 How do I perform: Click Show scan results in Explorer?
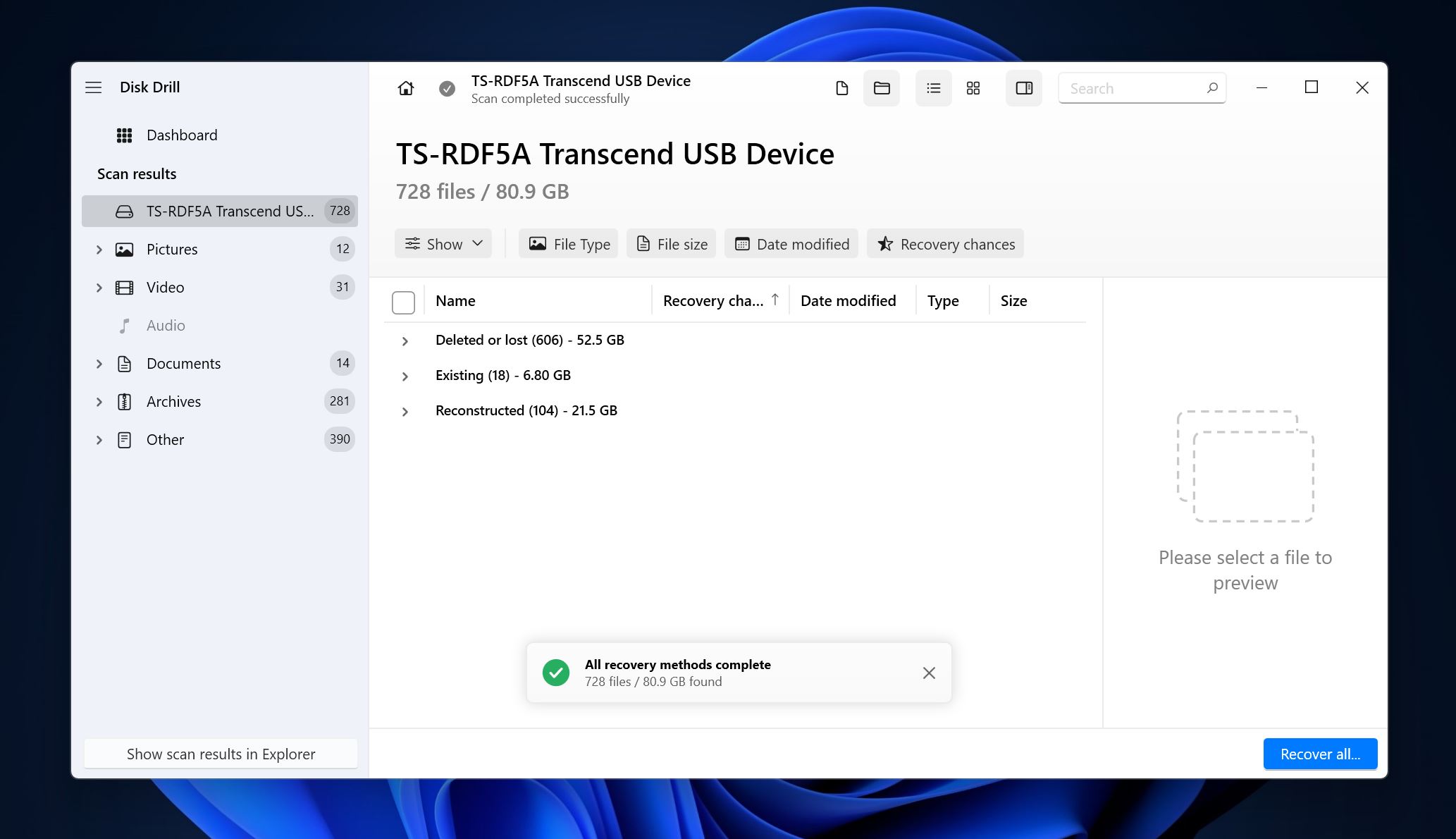click(x=220, y=753)
